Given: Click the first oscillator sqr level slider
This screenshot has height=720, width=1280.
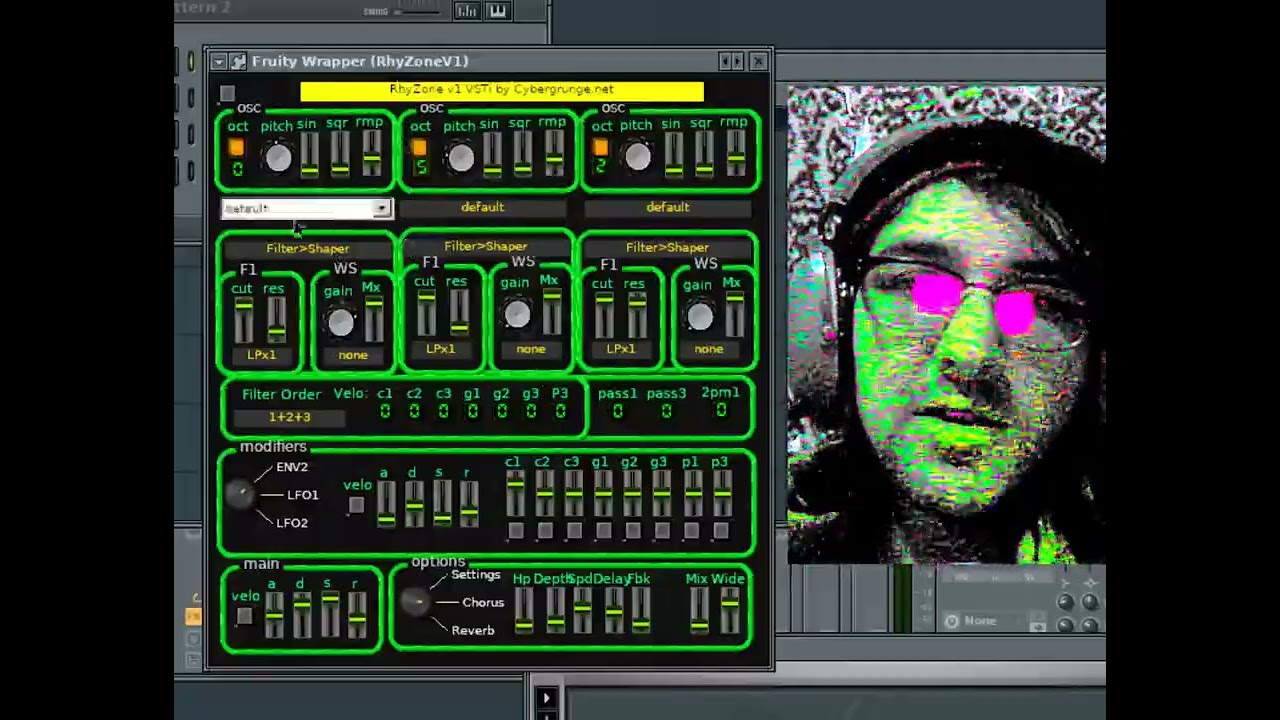Looking at the screenshot, I should click(340, 155).
